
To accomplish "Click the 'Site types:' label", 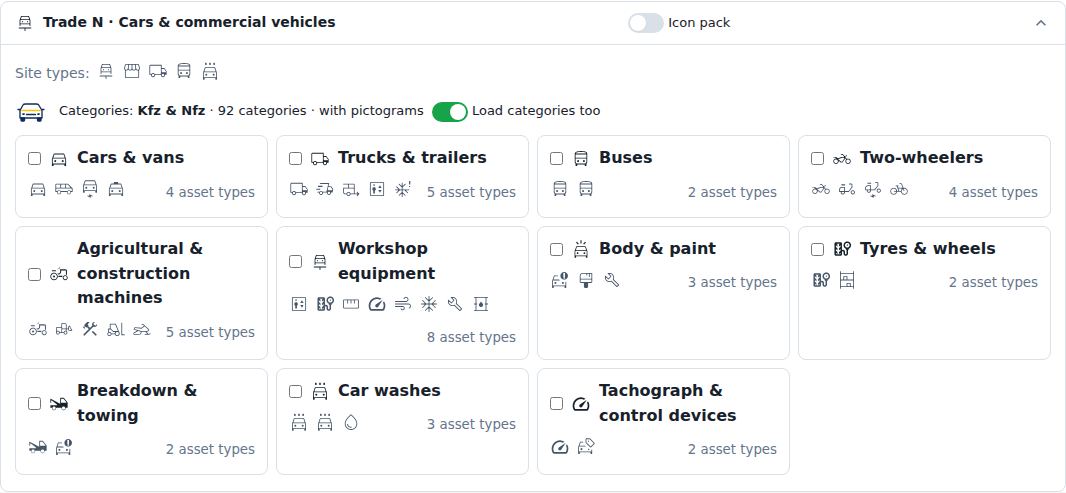I will point(52,73).
